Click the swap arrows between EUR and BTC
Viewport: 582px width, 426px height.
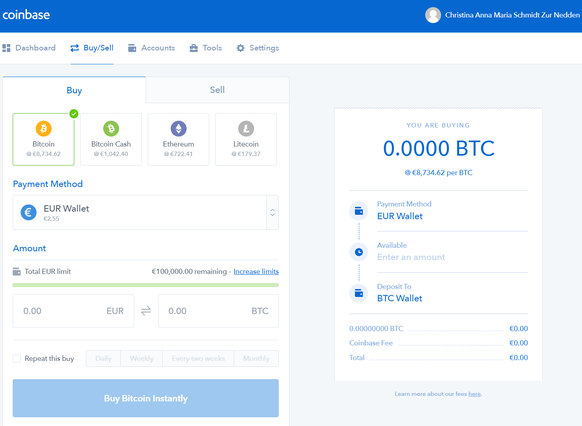pyautogui.click(x=146, y=311)
